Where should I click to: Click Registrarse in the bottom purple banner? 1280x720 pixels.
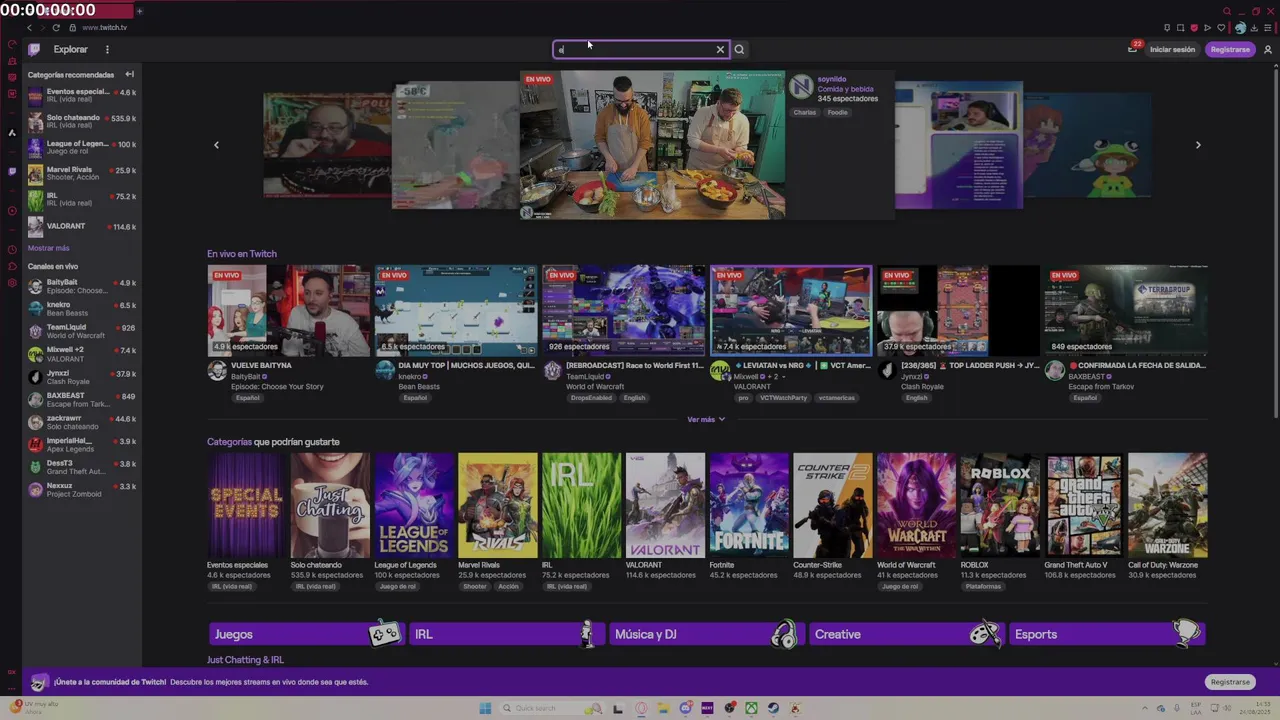point(1230,682)
